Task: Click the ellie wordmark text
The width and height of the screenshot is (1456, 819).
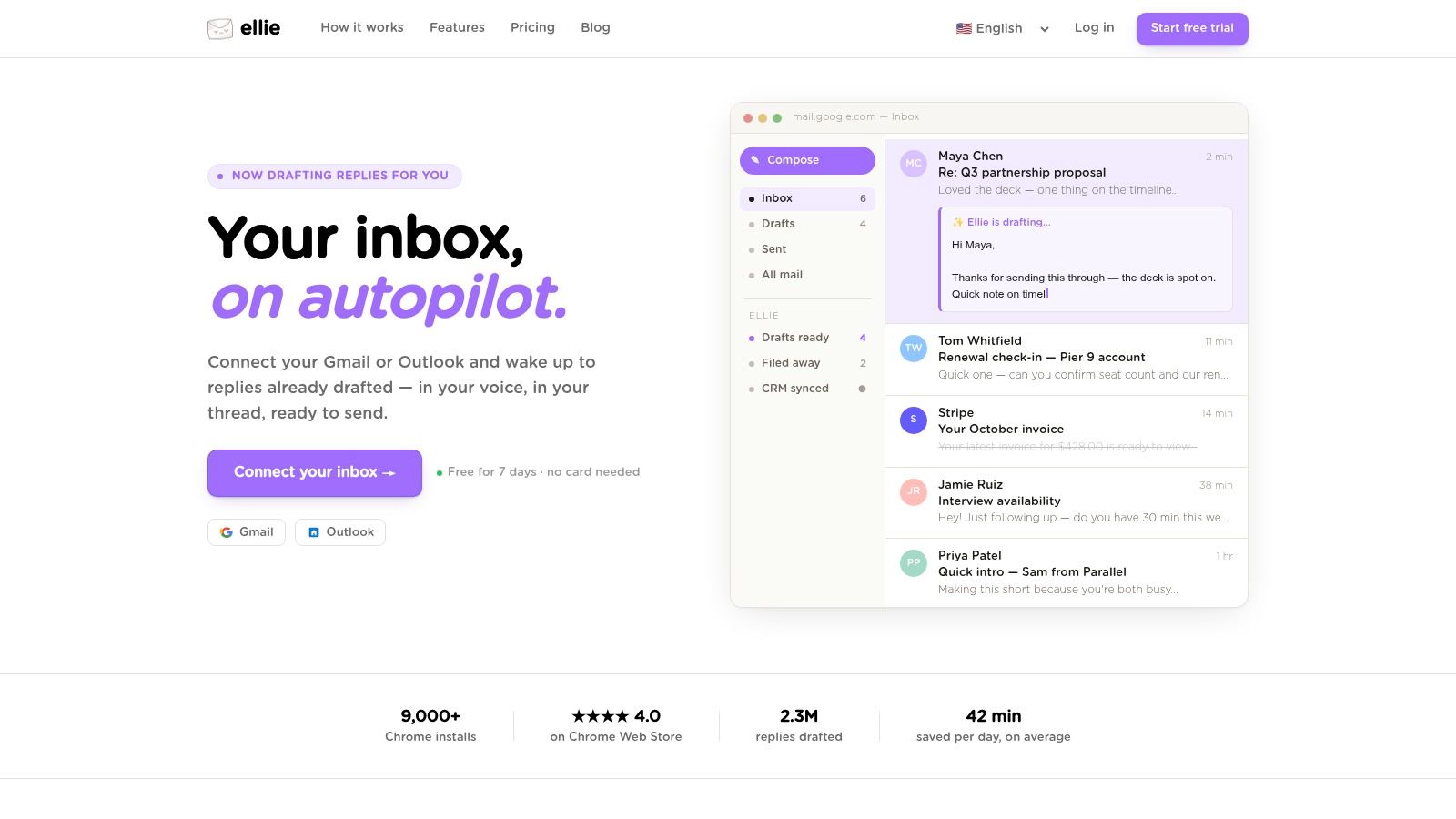Action: (x=260, y=28)
